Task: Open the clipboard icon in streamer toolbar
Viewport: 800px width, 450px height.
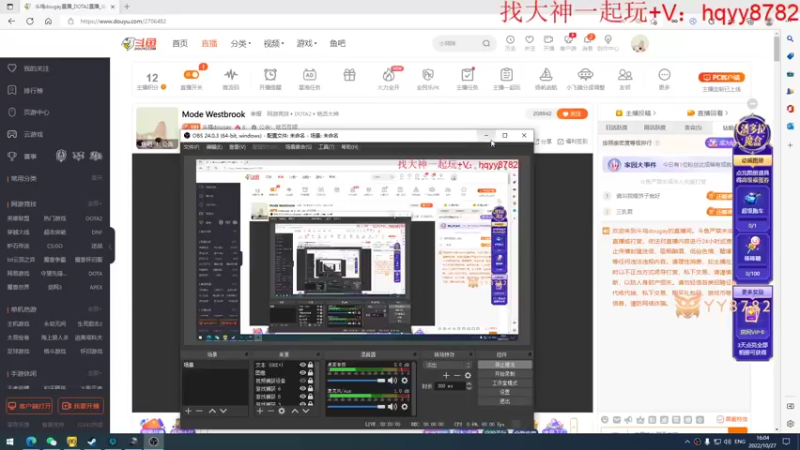Action: (506, 75)
